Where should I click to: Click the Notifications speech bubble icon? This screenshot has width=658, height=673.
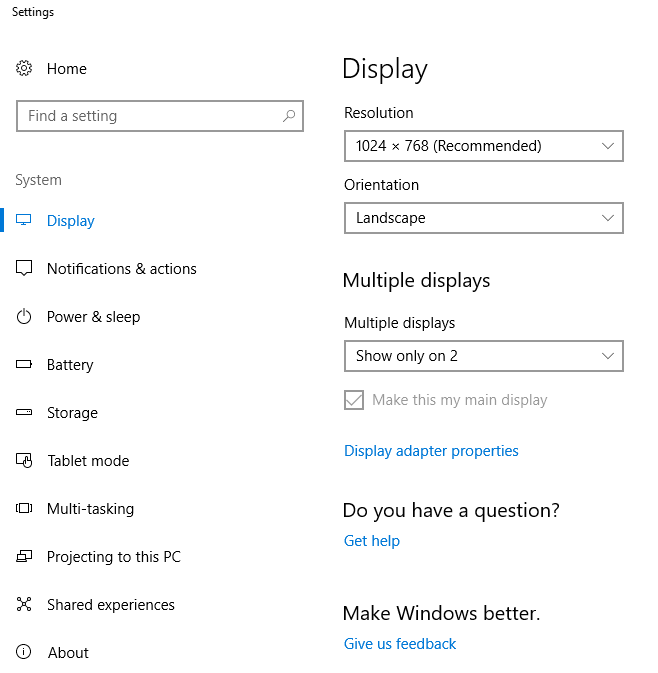(x=24, y=268)
